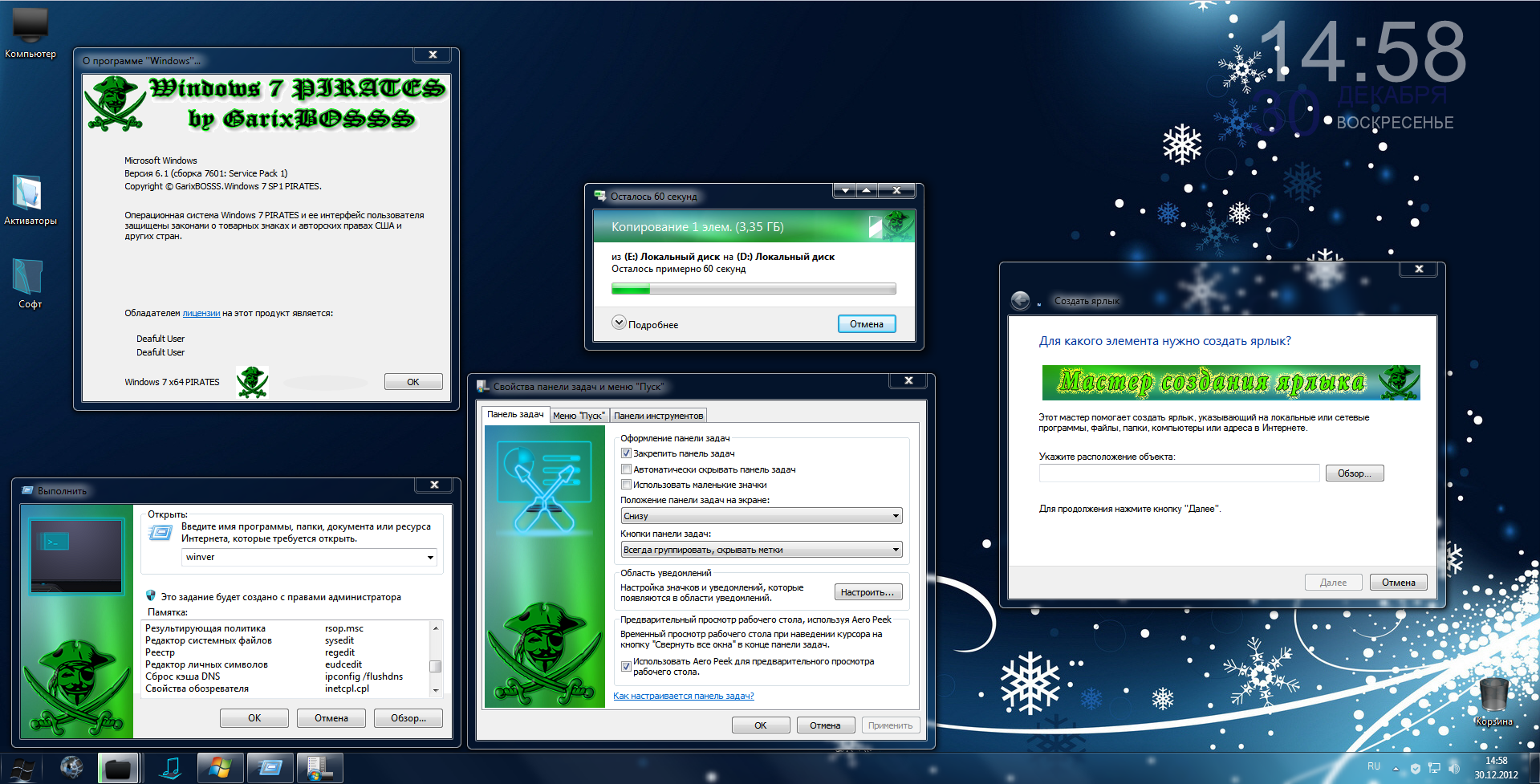This screenshot has width=1540, height=784.
Task: Switch to the Windows flag taskbar window
Action: (219, 768)
